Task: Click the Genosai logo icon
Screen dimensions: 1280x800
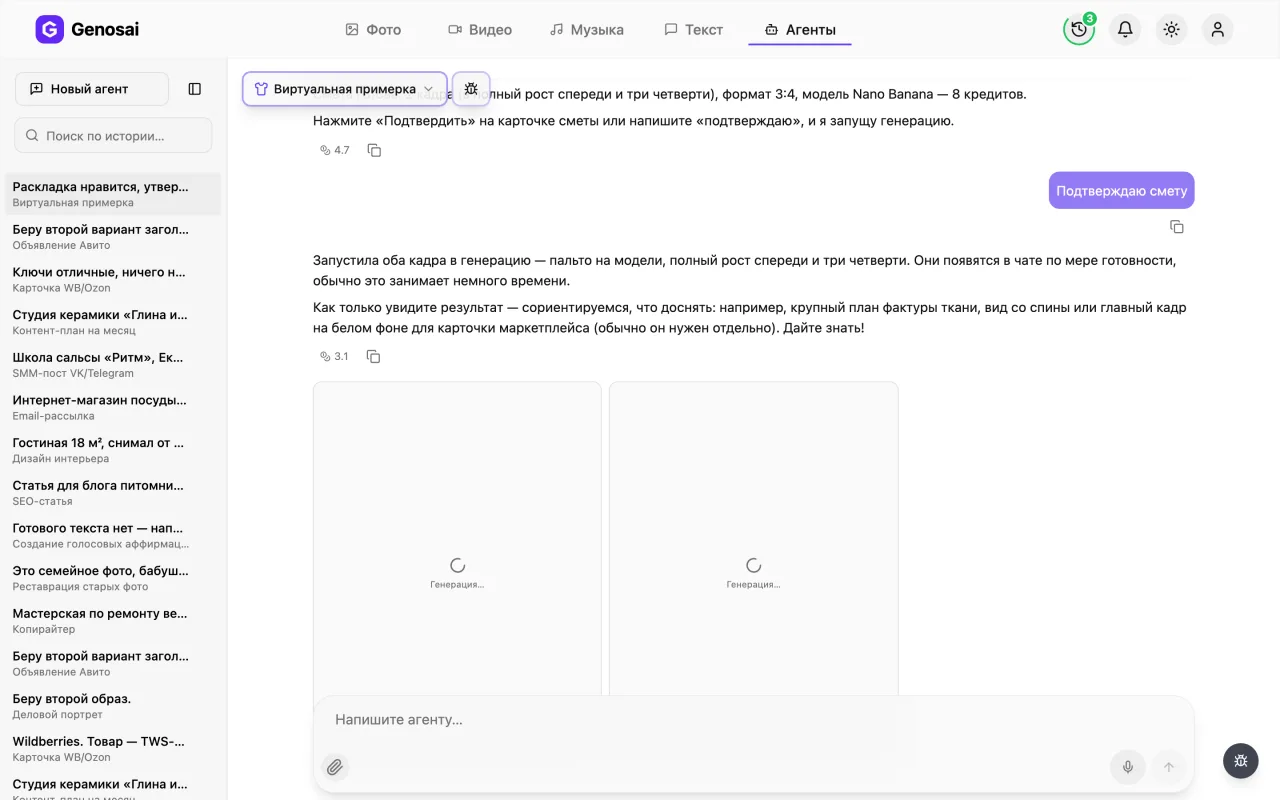Action: [x=49, y=29]
